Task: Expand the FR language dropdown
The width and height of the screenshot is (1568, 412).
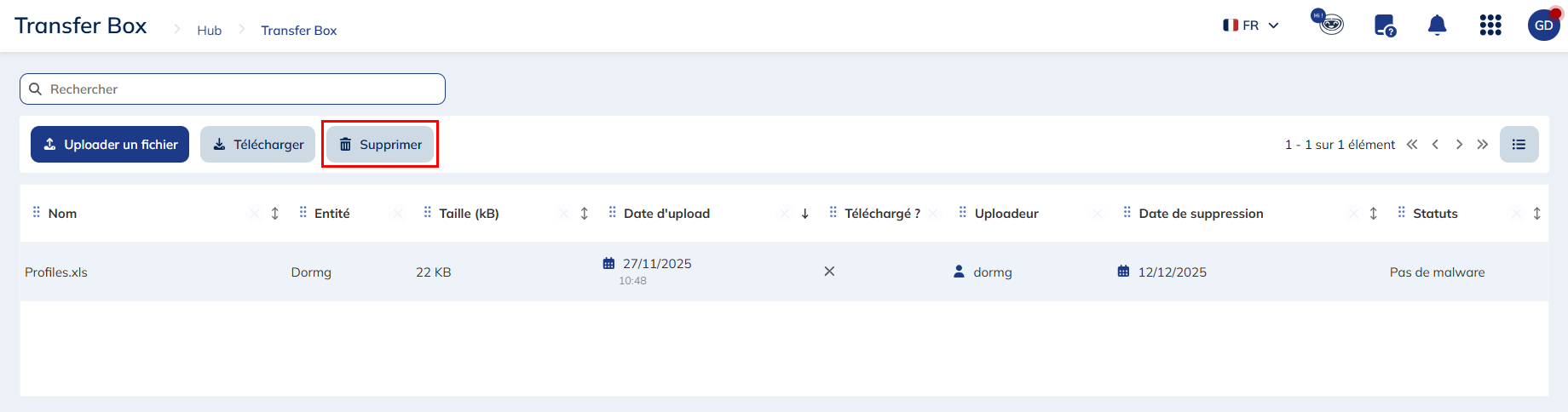Action: pos(1251,26)
